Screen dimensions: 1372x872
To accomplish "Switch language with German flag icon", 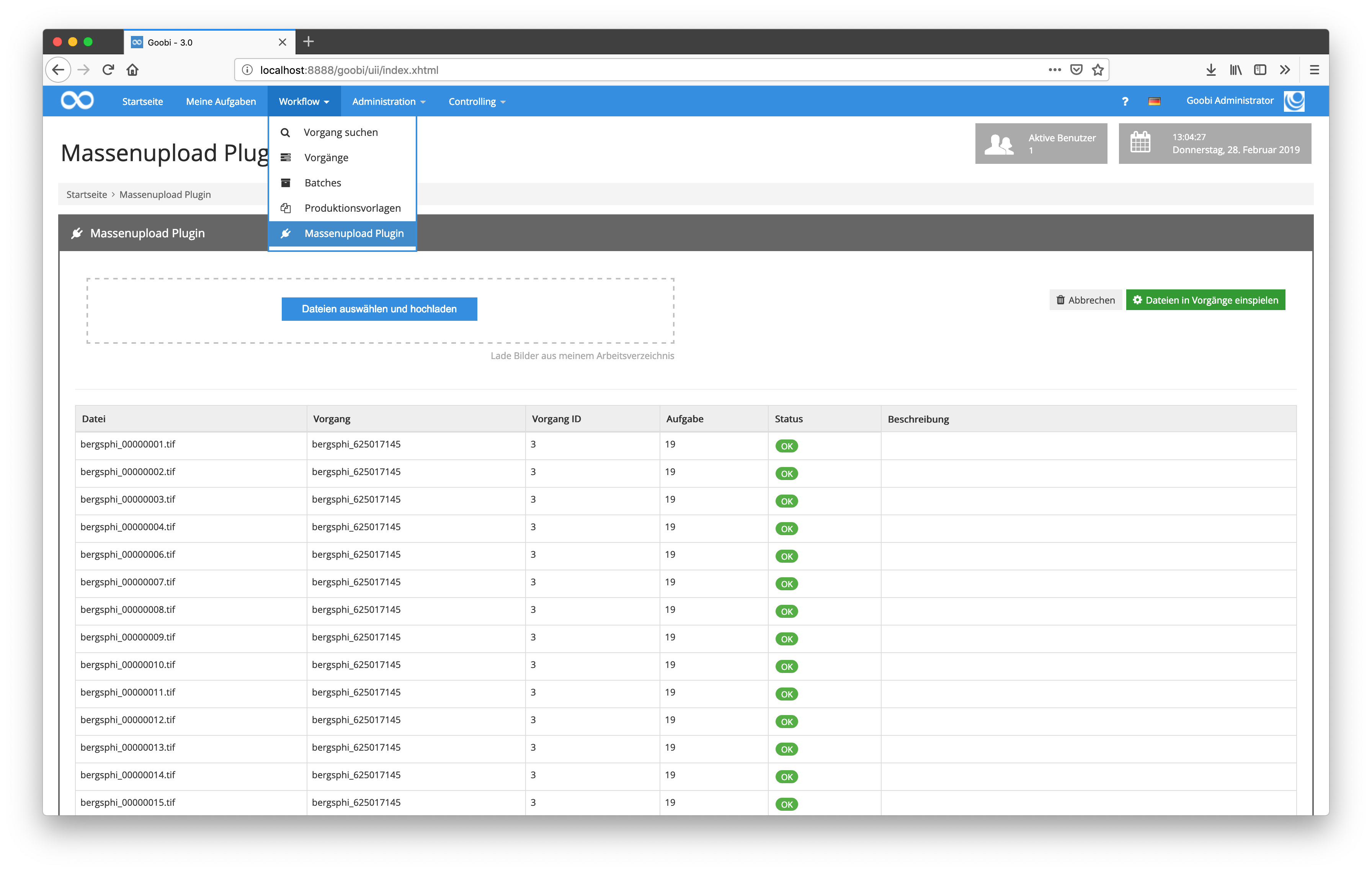I will click(x=1154, y=101).
